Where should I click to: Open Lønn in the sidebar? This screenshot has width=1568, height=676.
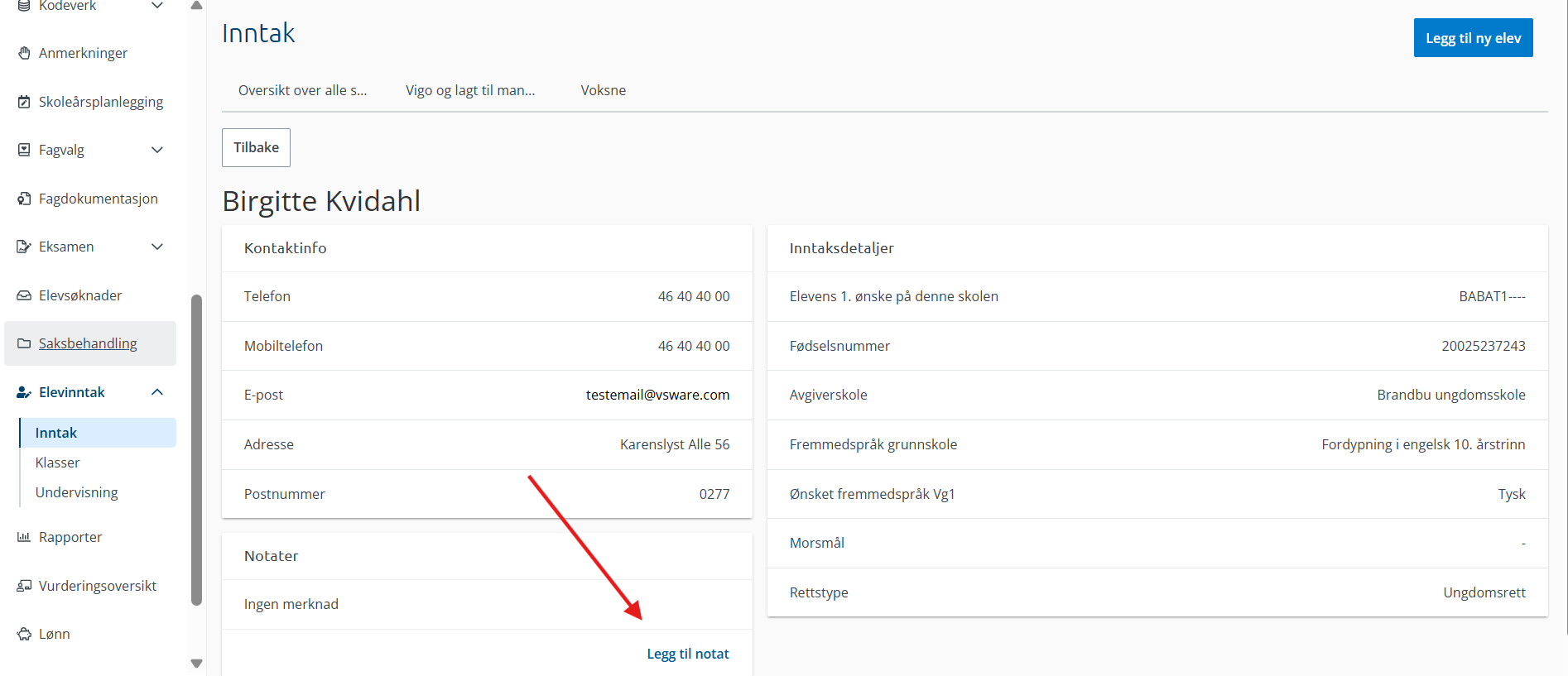click(x=55, y=634)
